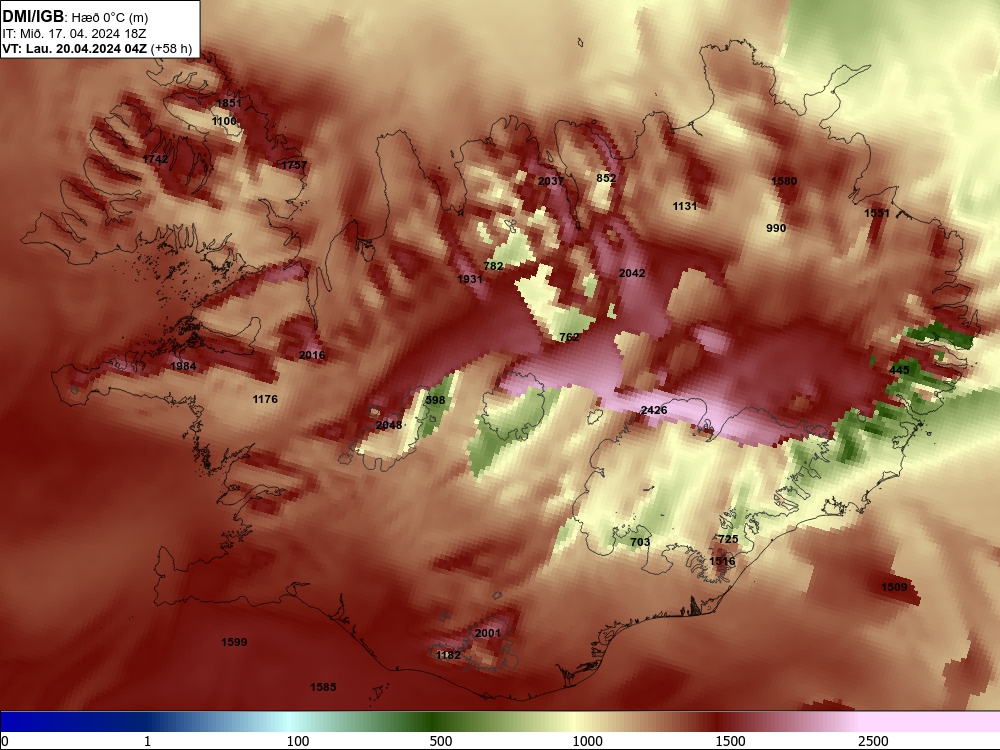Click the IT: Mið. 17. 04. 2024 18Z line
This screenshot has height=750, width=1000.
coord(74,34)
